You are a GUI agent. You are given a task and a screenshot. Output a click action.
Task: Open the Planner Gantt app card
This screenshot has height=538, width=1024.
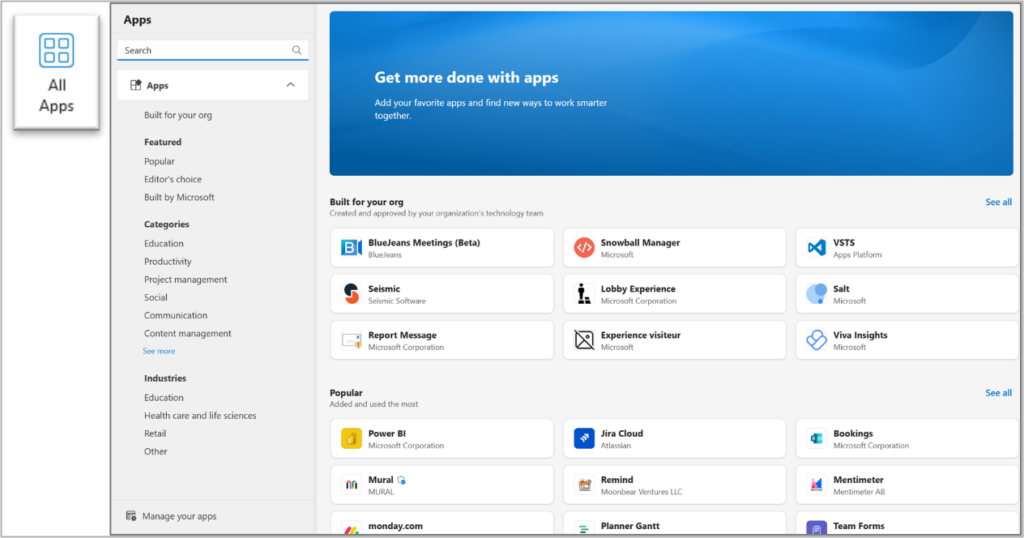675,524
